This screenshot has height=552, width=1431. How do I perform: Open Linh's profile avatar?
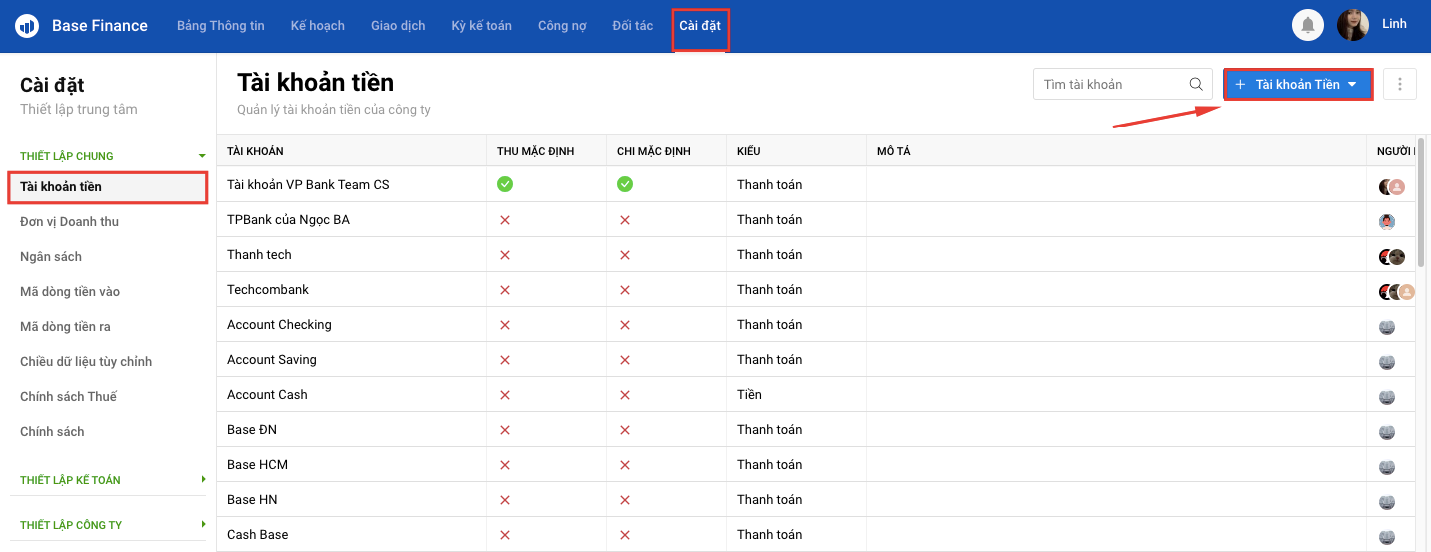[1353, 25]
